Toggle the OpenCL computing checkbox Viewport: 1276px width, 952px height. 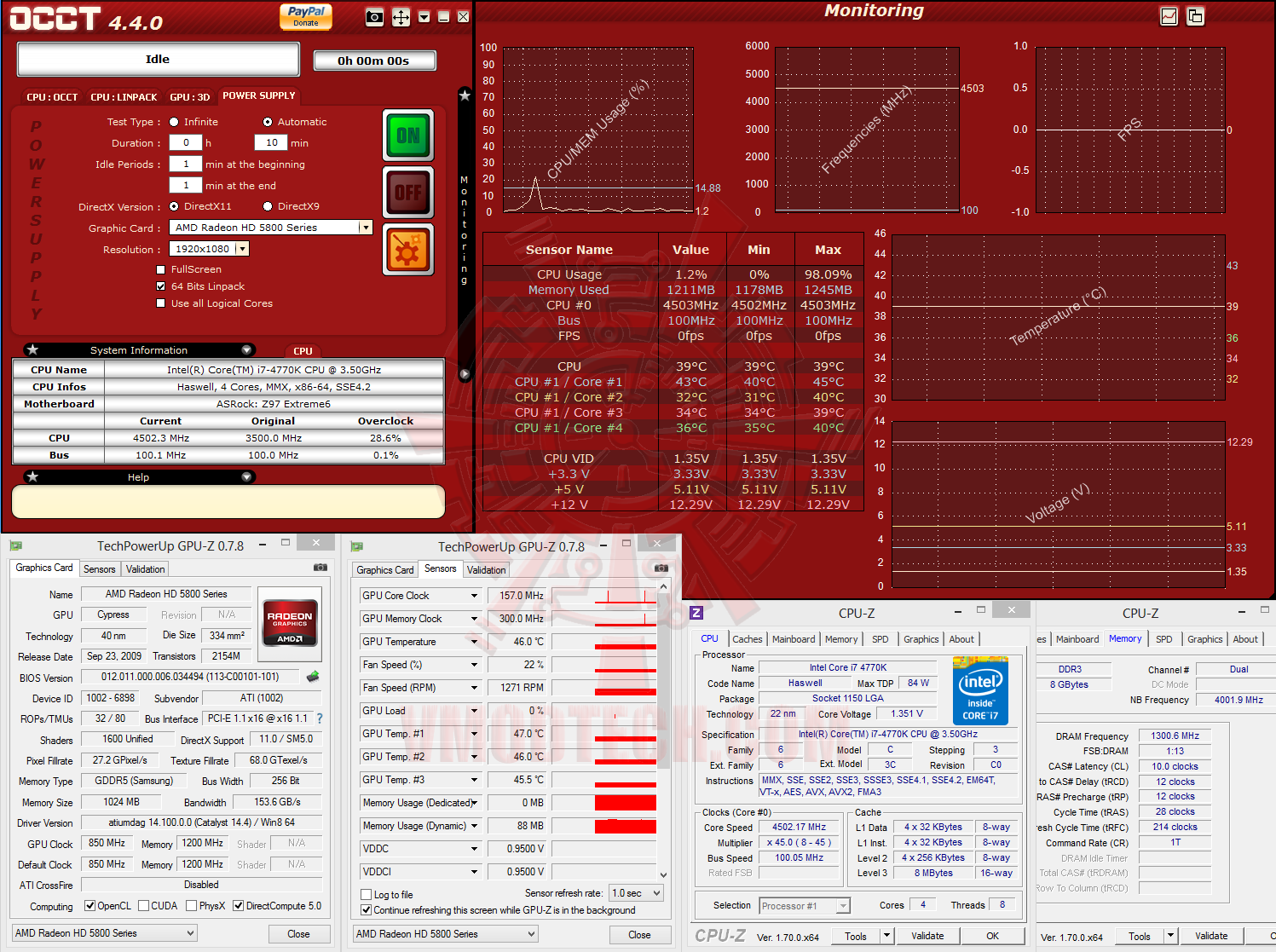click(90, 906)
